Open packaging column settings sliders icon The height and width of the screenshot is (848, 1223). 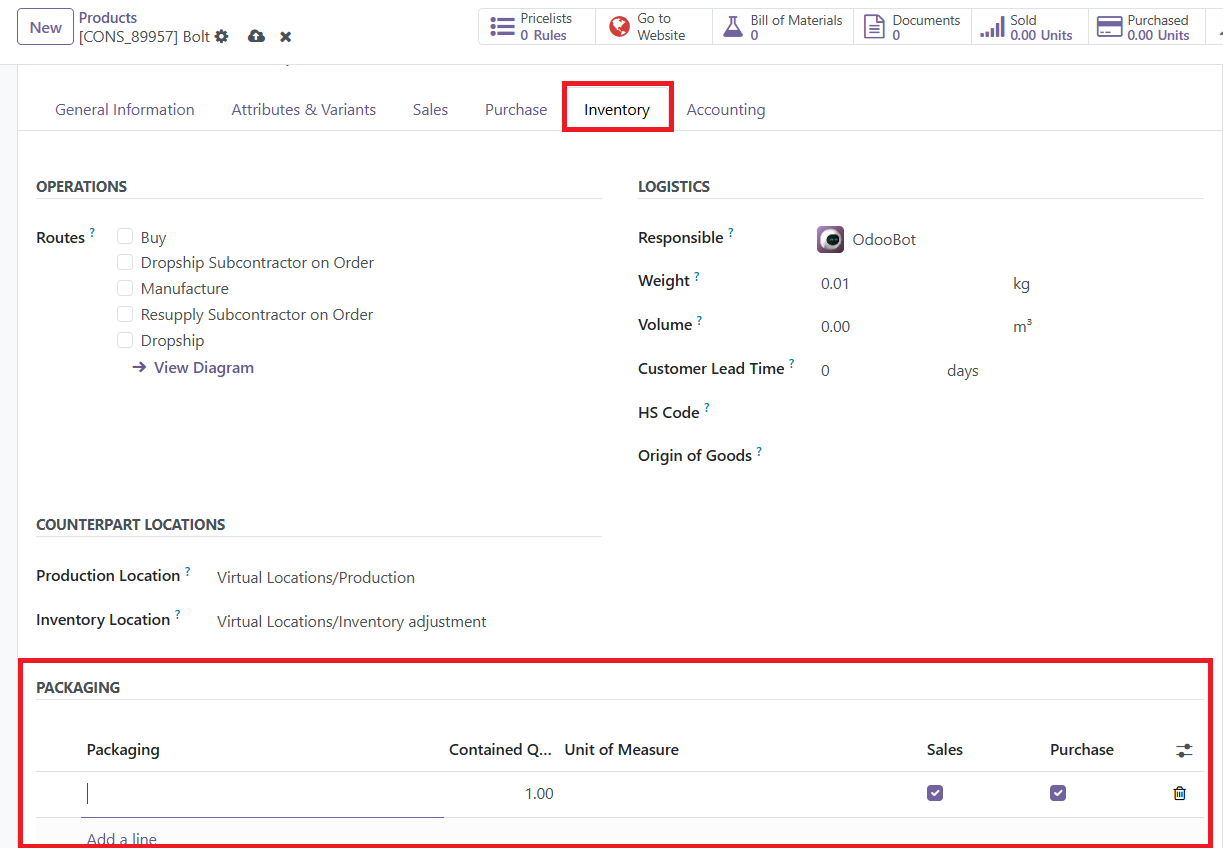point(1184,750)
